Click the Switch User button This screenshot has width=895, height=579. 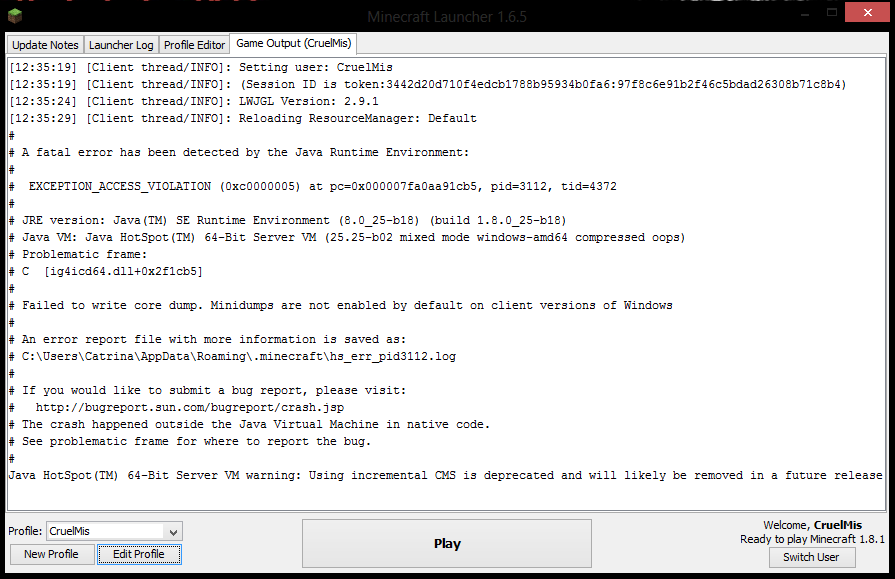coord(811,557)
